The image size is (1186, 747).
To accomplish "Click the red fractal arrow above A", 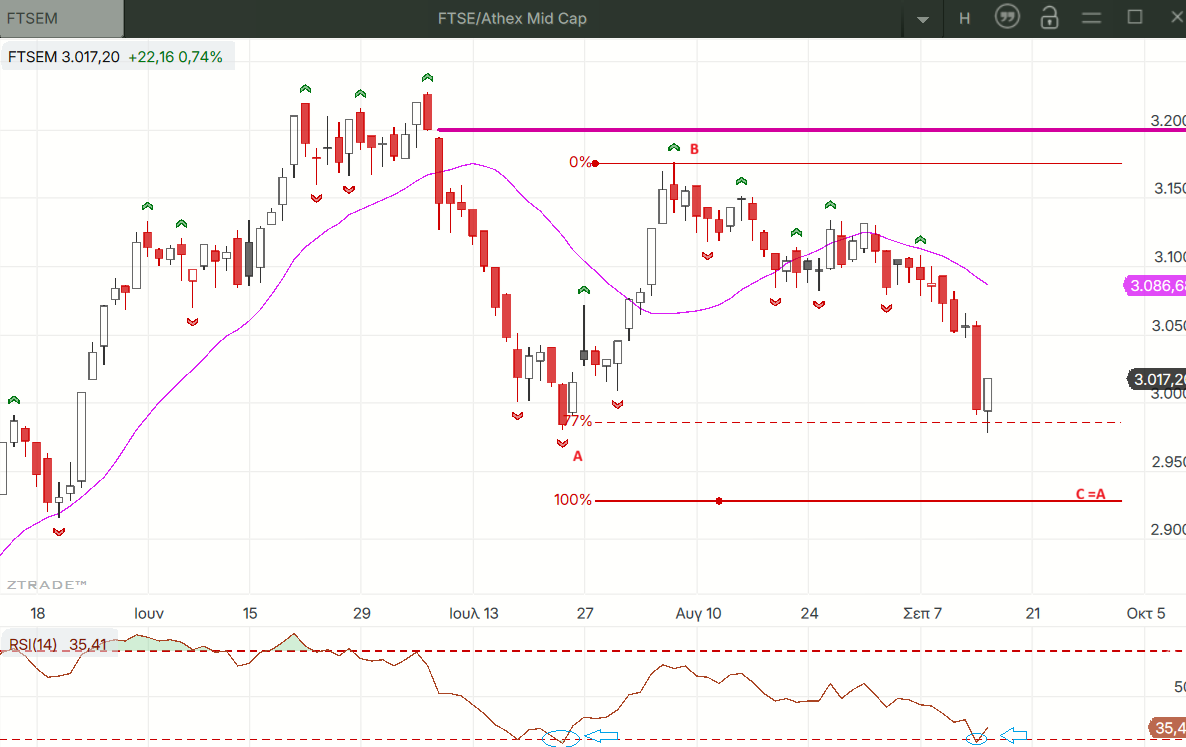I will pyautogui.click(x=562, y=443).
